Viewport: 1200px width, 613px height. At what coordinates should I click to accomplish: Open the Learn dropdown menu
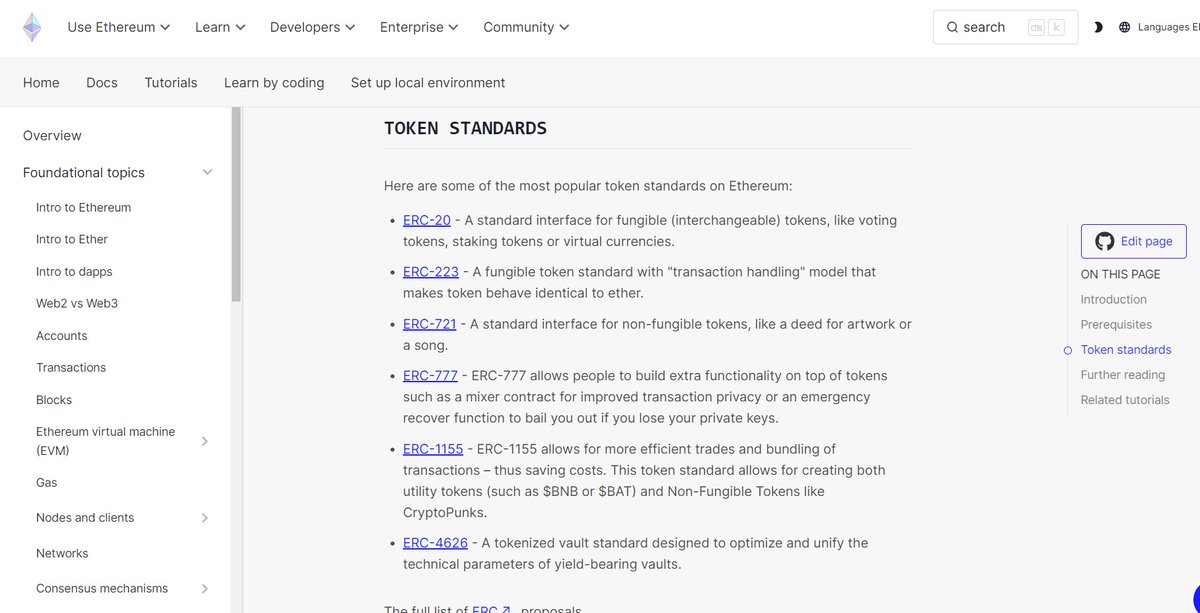[220, 27]
